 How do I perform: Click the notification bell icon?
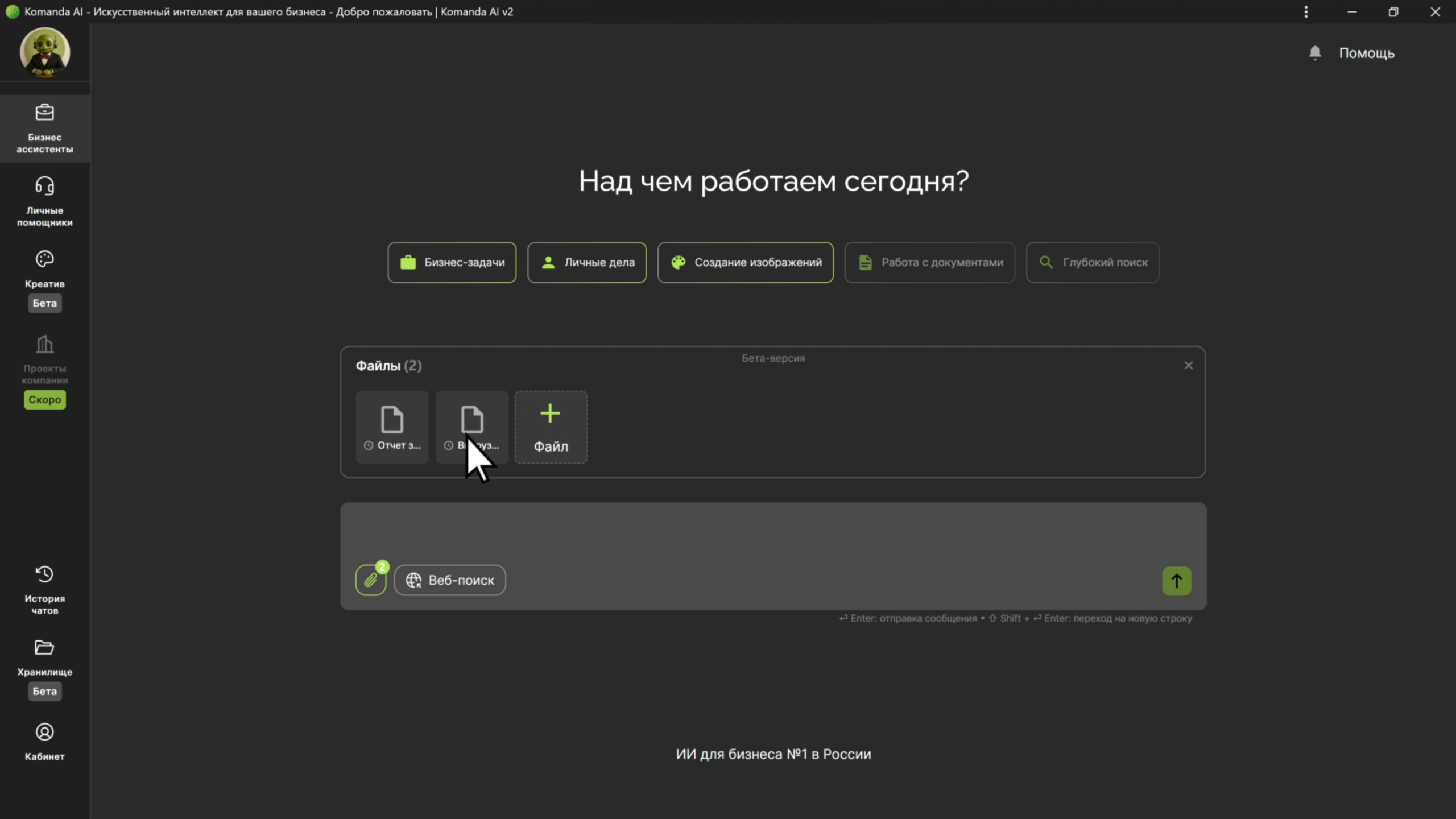pyautogui.click(x=1314, y=53)
